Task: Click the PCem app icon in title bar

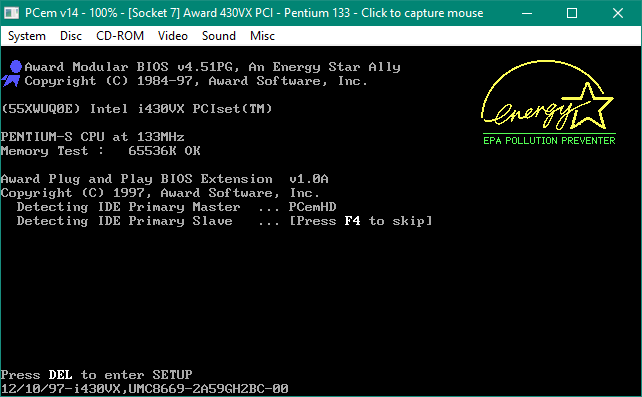Action: [11, 13]
